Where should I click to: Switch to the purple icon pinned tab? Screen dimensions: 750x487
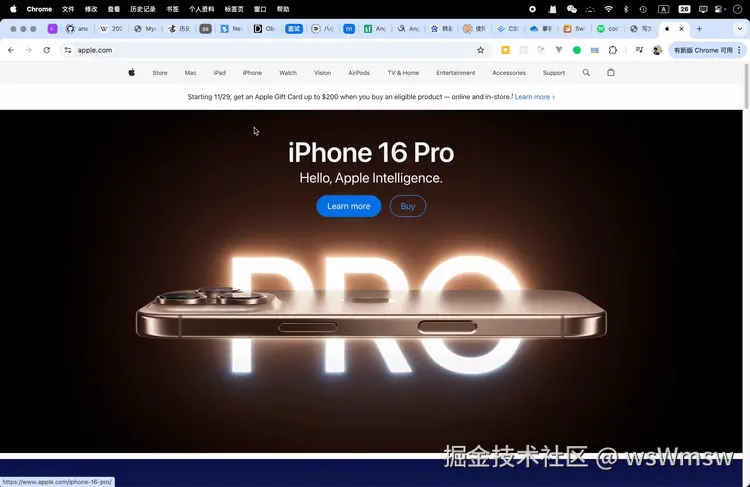pos(53,29)
